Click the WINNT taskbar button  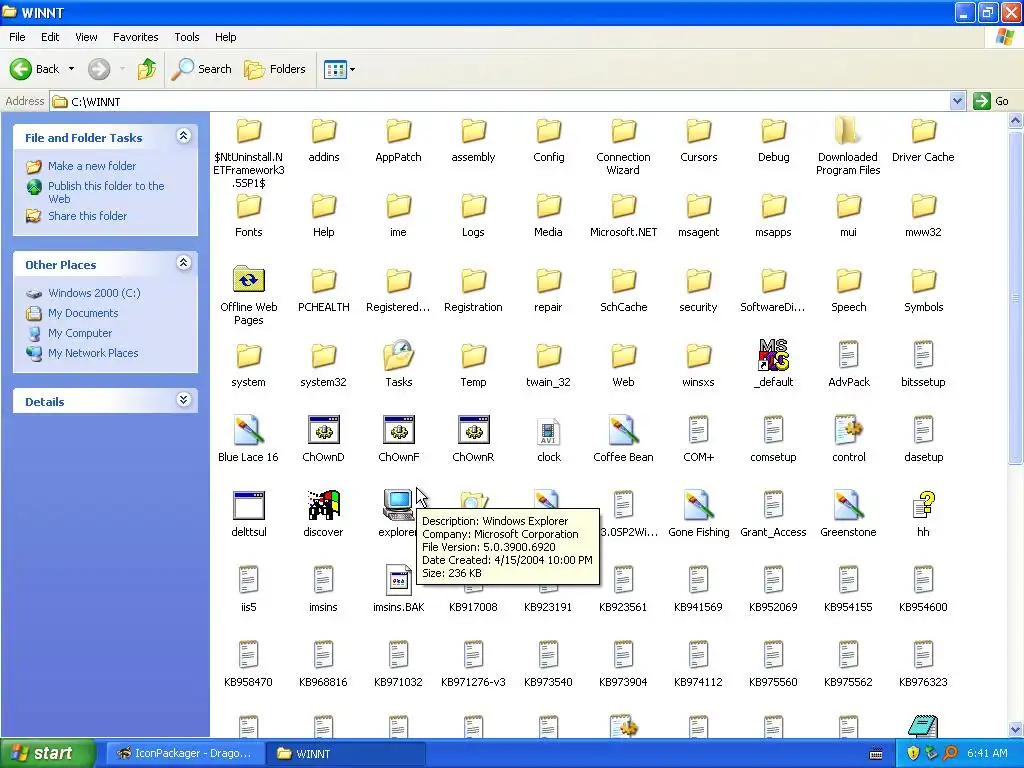tap(346, 753)
